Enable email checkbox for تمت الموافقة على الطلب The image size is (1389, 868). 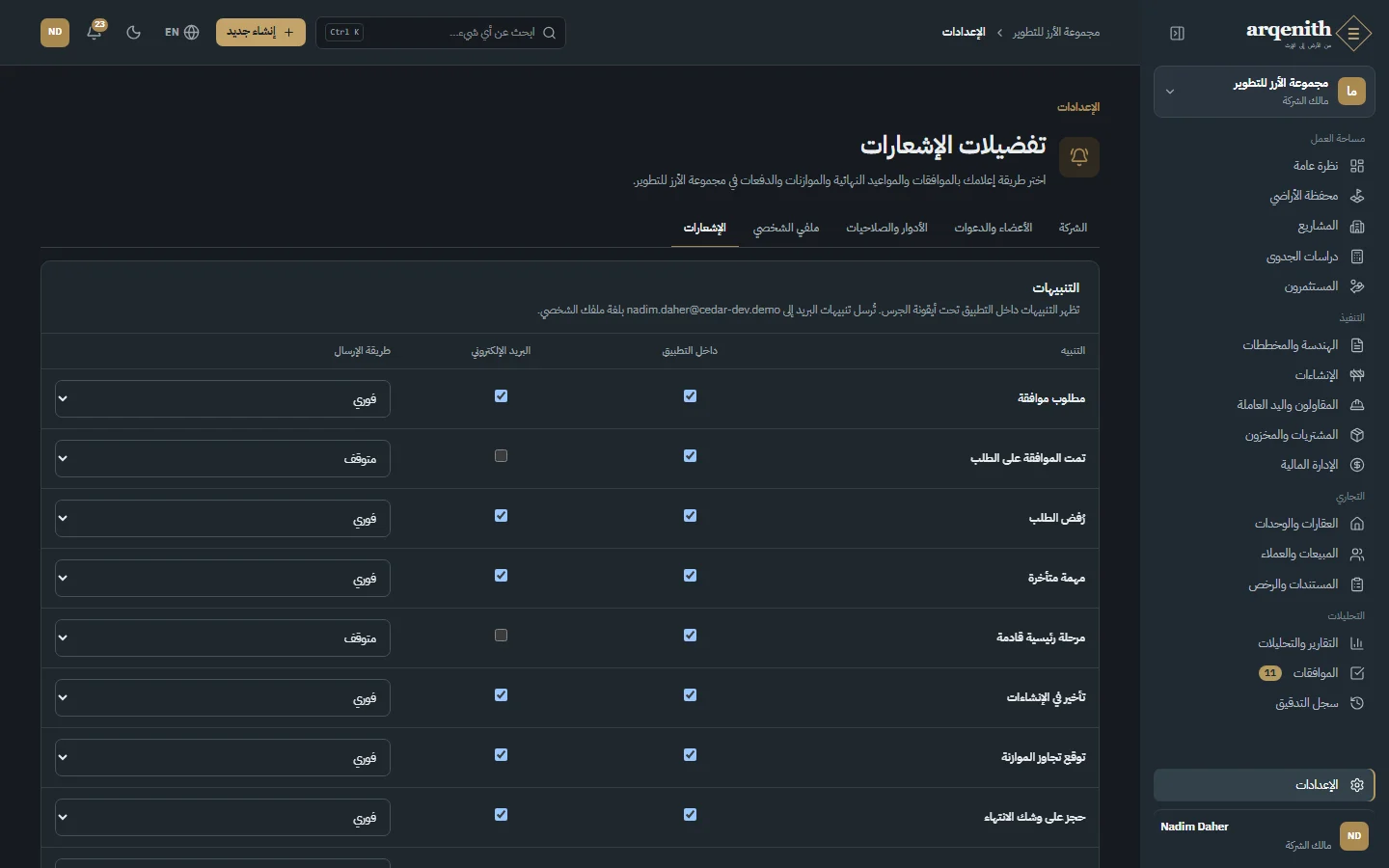(501, 456)
